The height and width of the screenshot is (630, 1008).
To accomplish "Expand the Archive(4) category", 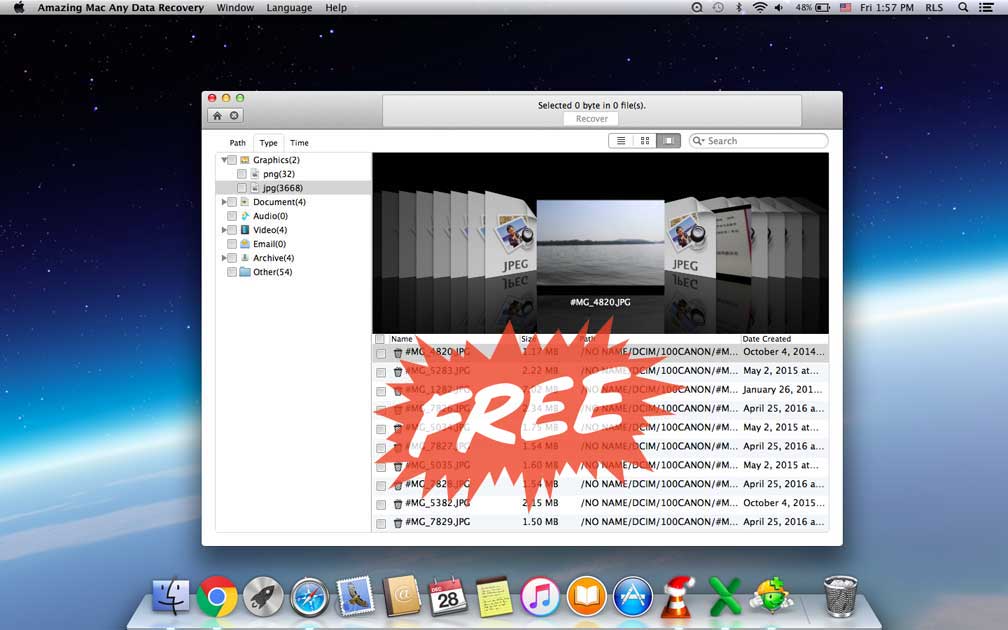I will (x=224, y=258).
